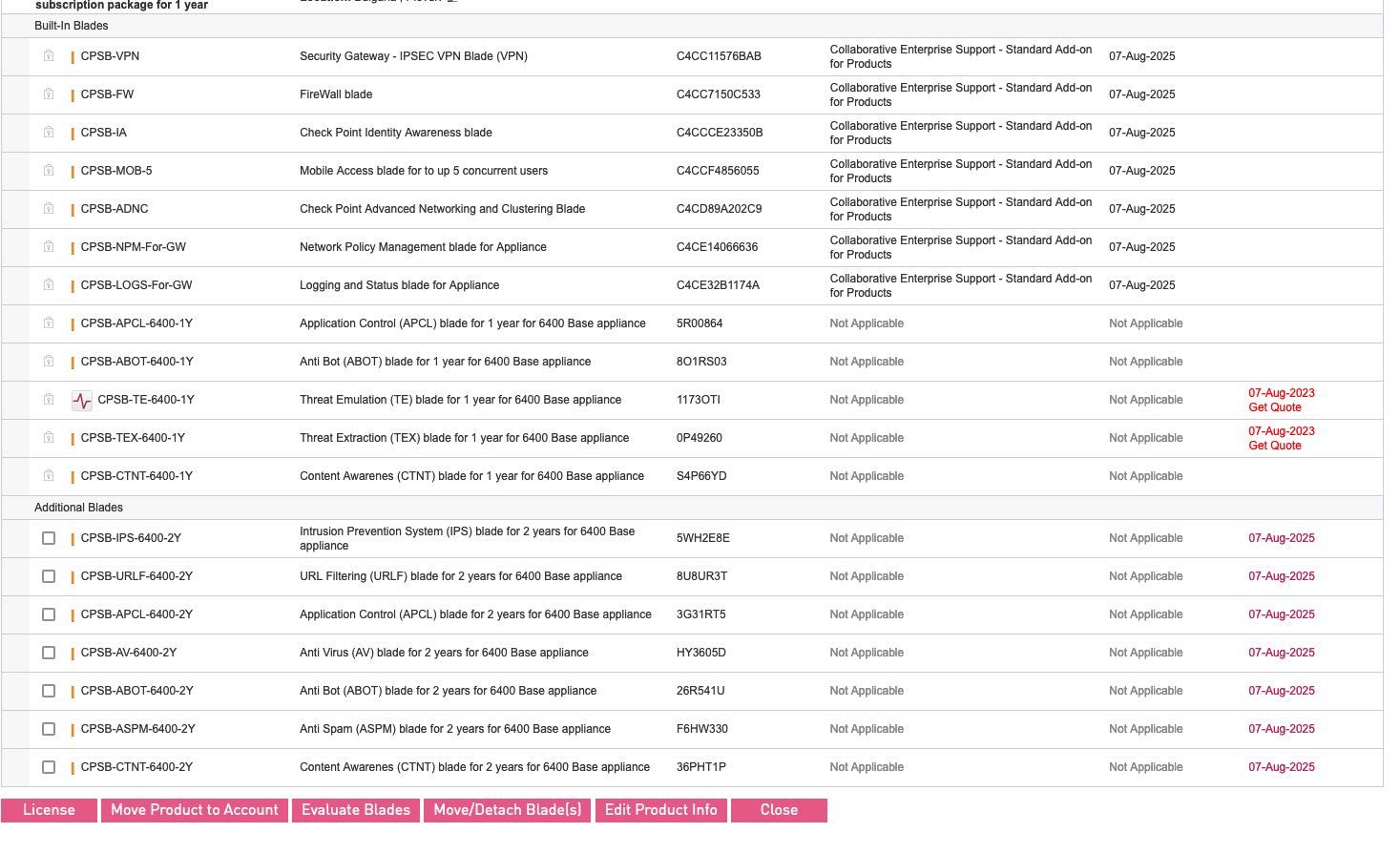
Task: Click certificate key 36PHT1P
Action: [701, 767]
